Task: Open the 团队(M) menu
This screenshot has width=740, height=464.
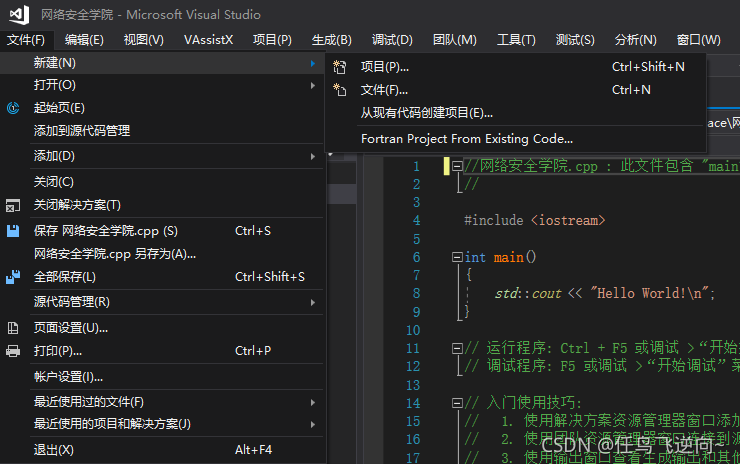Action: 454,40
